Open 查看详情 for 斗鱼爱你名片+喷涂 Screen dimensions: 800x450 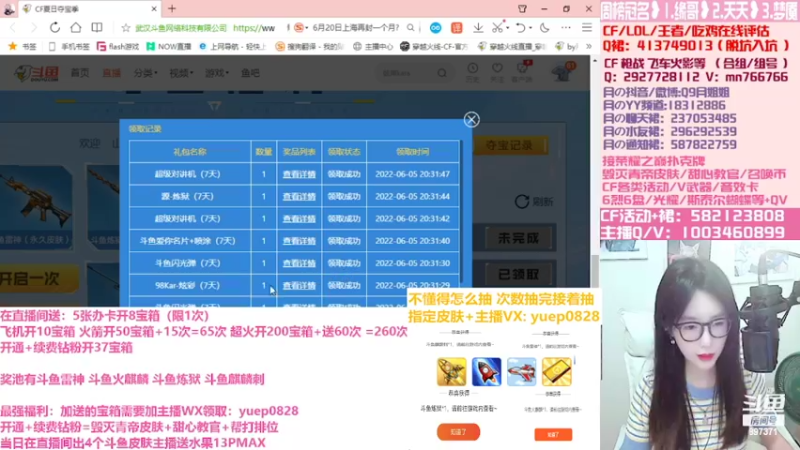coord(299,241)
